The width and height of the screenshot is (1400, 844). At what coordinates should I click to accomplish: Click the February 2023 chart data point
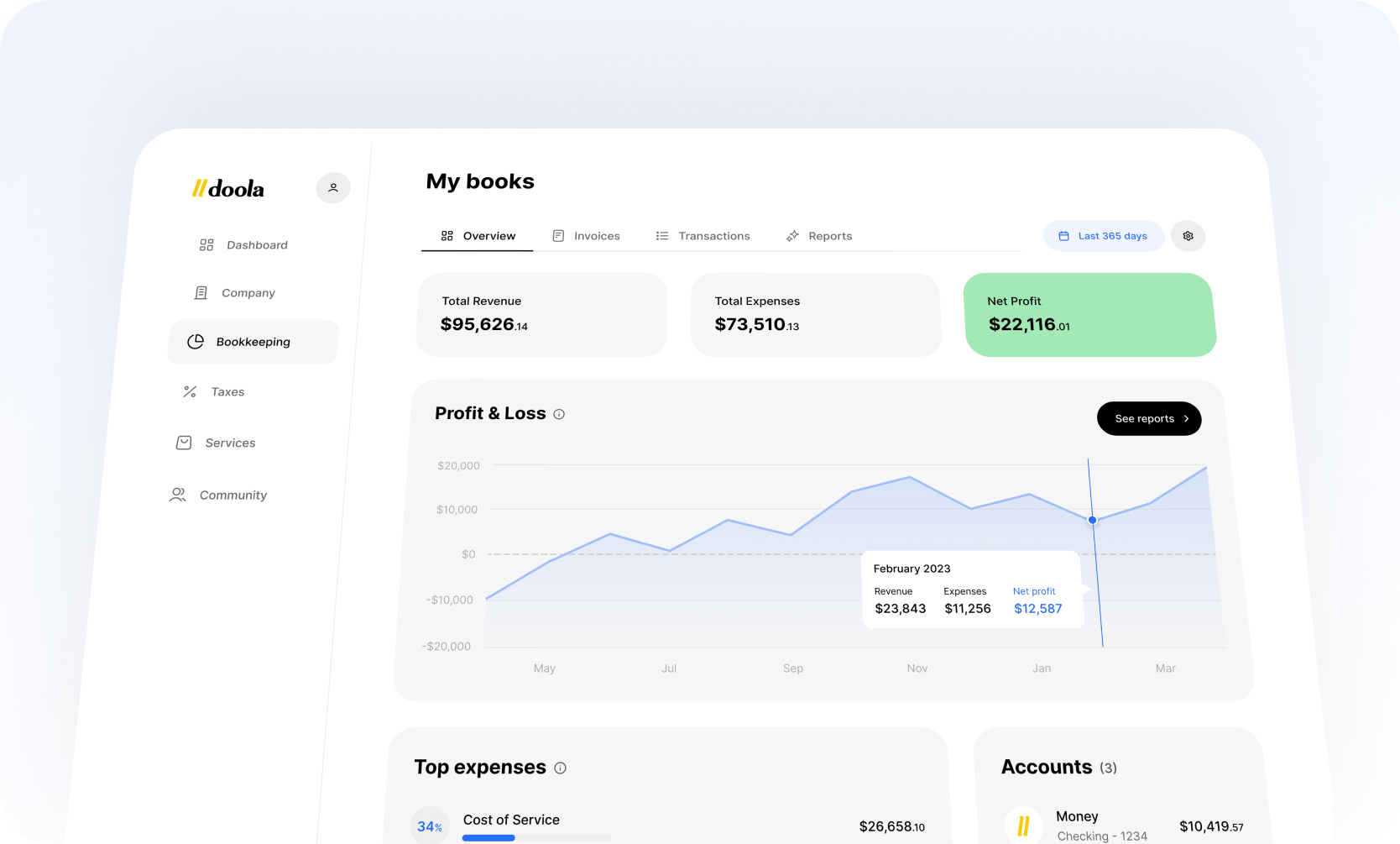(1093, 521)
